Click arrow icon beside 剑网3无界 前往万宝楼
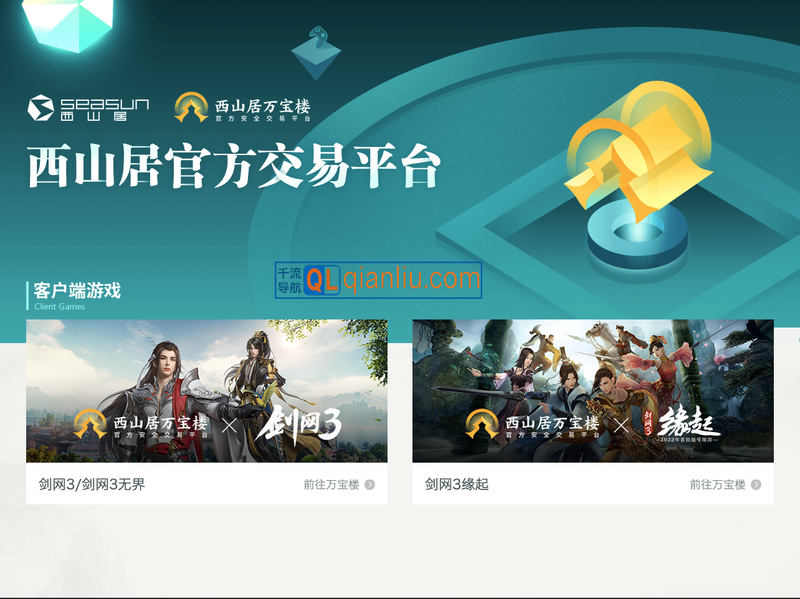This screenshot has height=599, width=800. [x=370, y=485]
